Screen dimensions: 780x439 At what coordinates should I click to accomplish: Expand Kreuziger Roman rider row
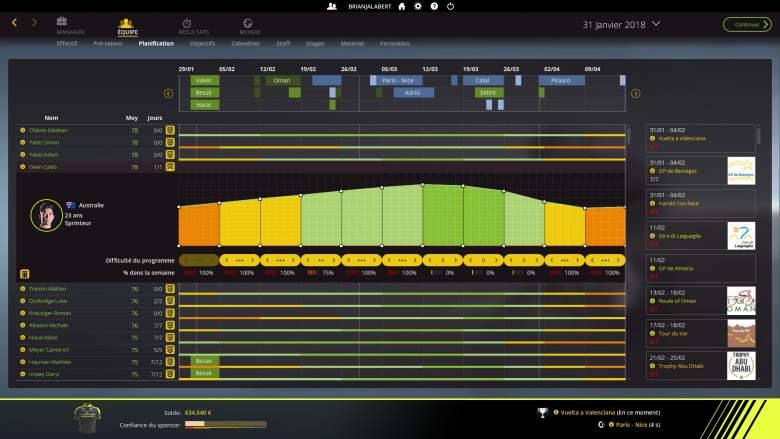coord(22,313)
